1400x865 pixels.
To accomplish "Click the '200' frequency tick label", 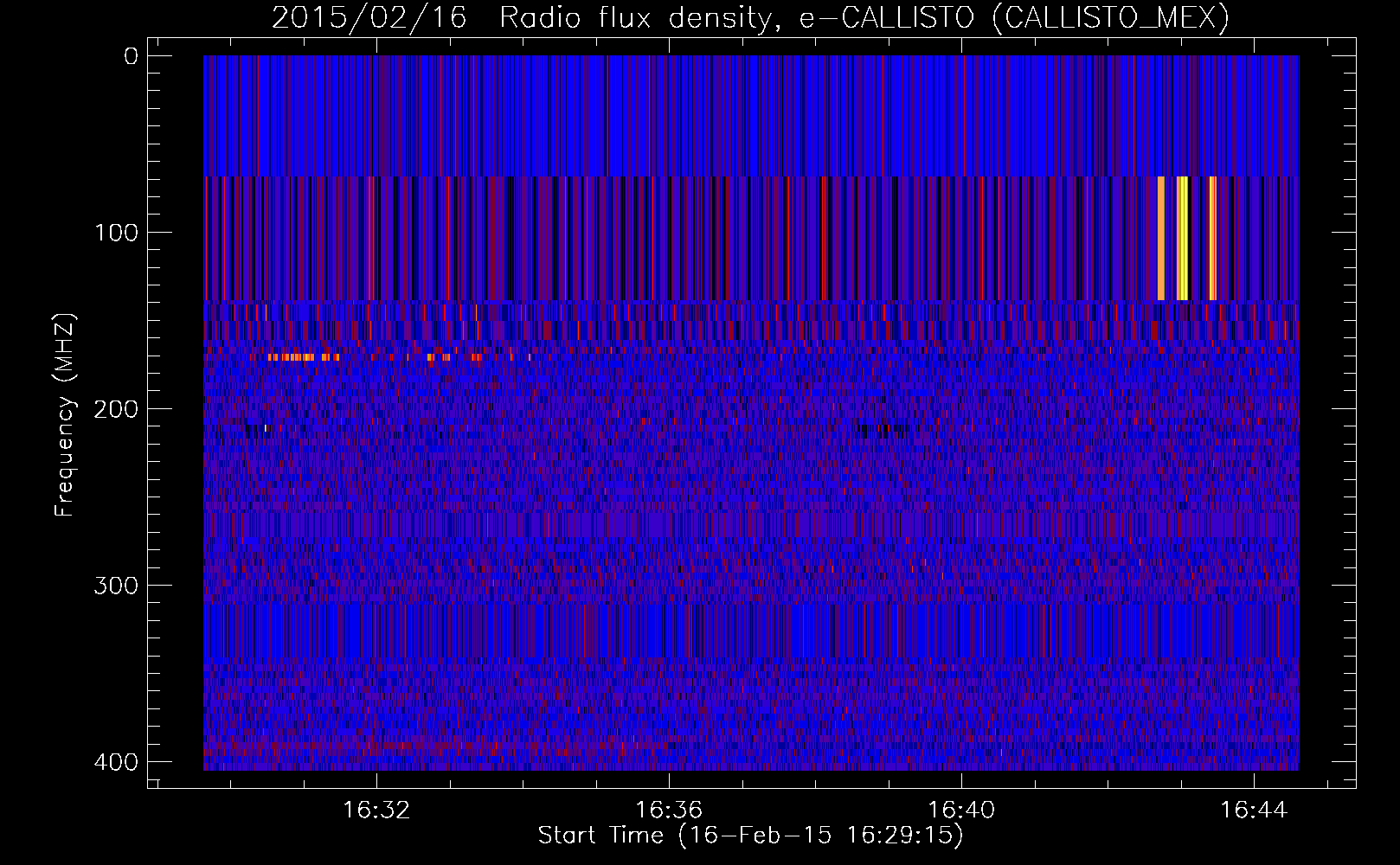I will pos(116,409).
